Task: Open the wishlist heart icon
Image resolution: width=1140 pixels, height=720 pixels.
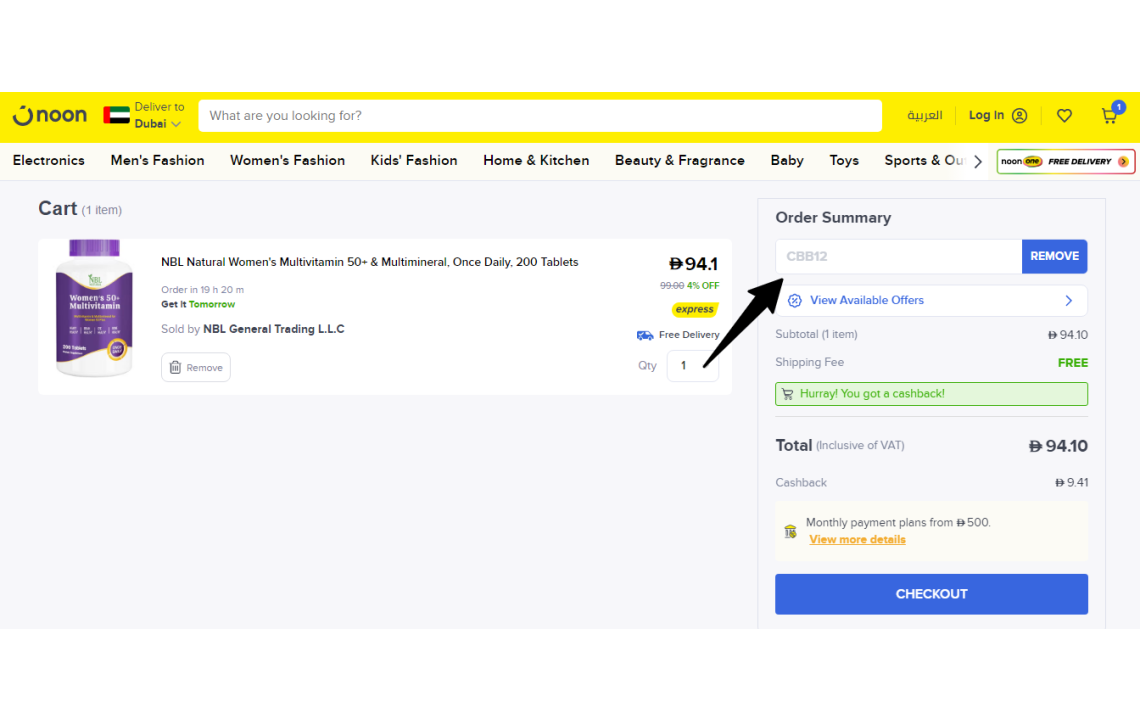Action: [1064, 116]
